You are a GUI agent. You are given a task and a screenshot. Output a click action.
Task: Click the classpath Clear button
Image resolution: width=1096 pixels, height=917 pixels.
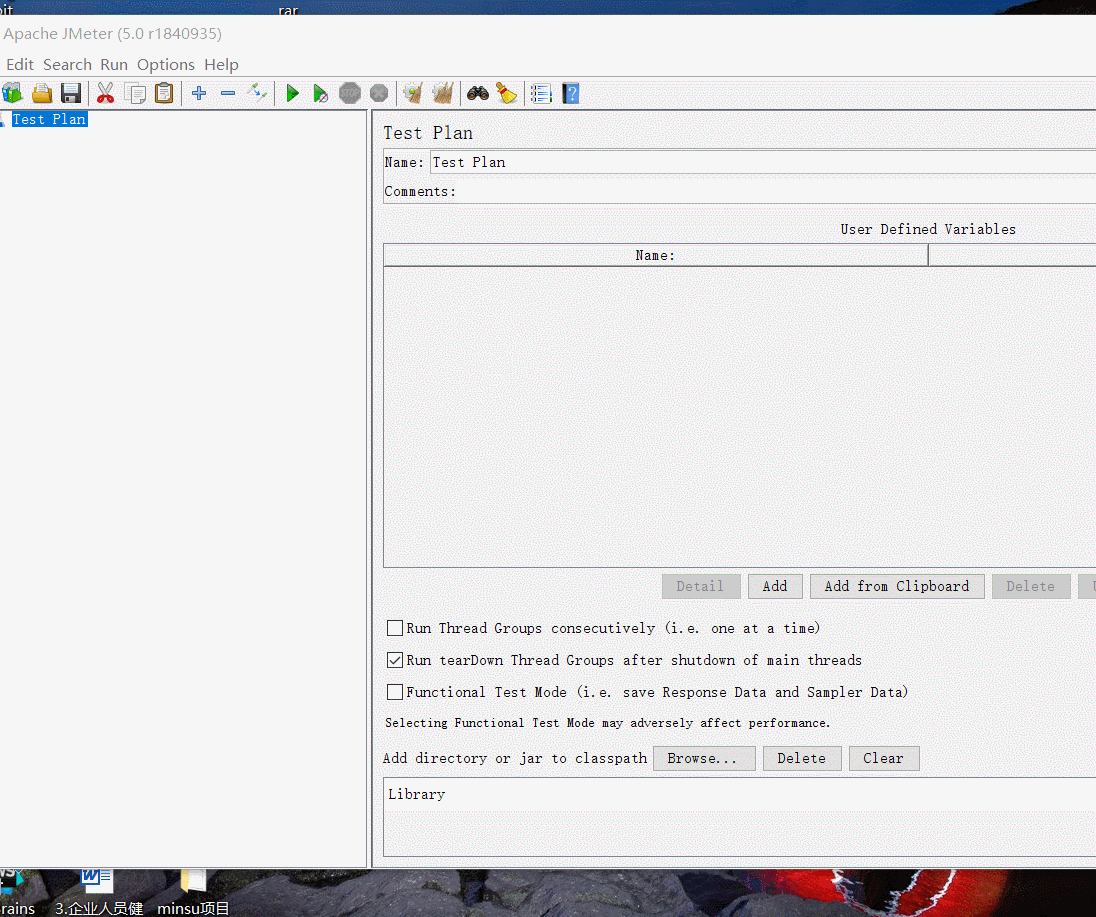(x=884, y=758)
